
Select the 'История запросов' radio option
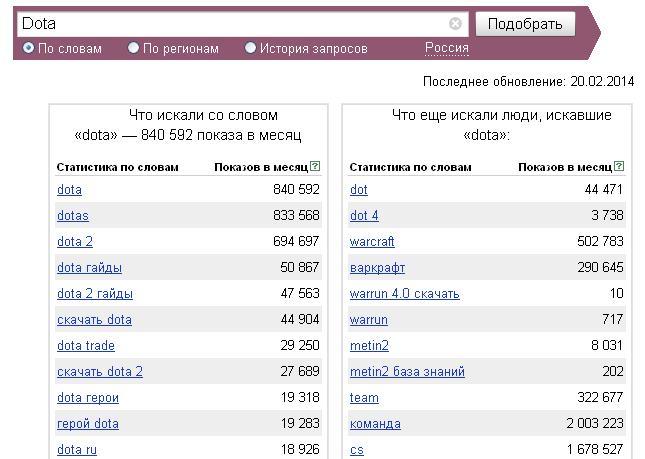pos(251,48)
